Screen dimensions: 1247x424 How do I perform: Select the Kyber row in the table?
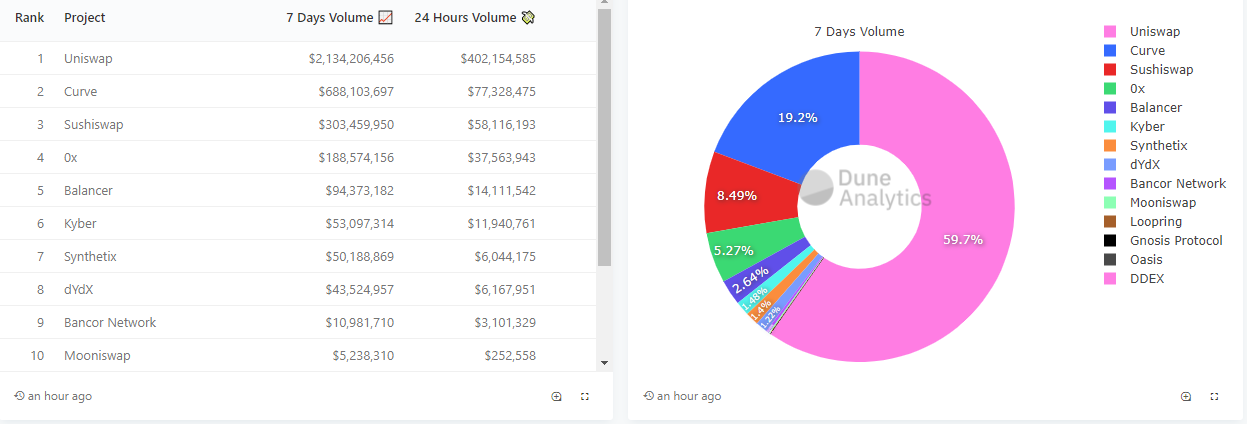pyautogui.click(x=300, y=224)
